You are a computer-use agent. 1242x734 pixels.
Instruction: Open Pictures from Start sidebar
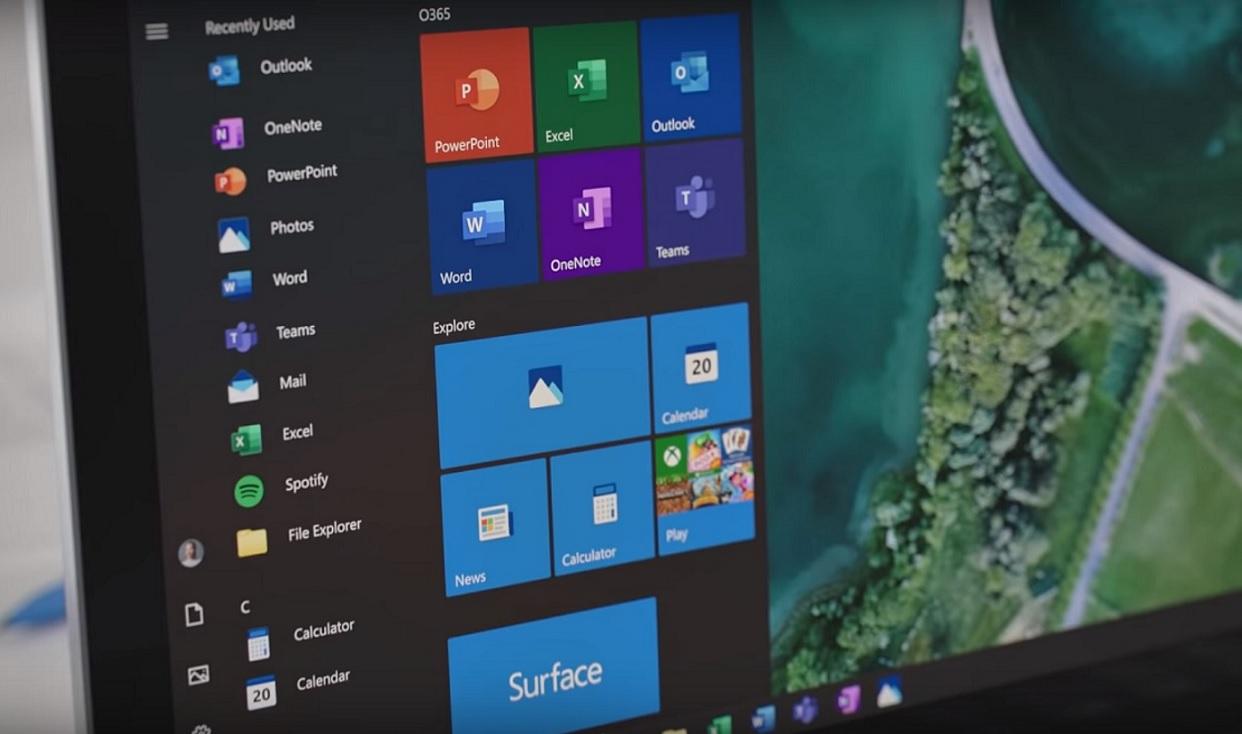198,675
